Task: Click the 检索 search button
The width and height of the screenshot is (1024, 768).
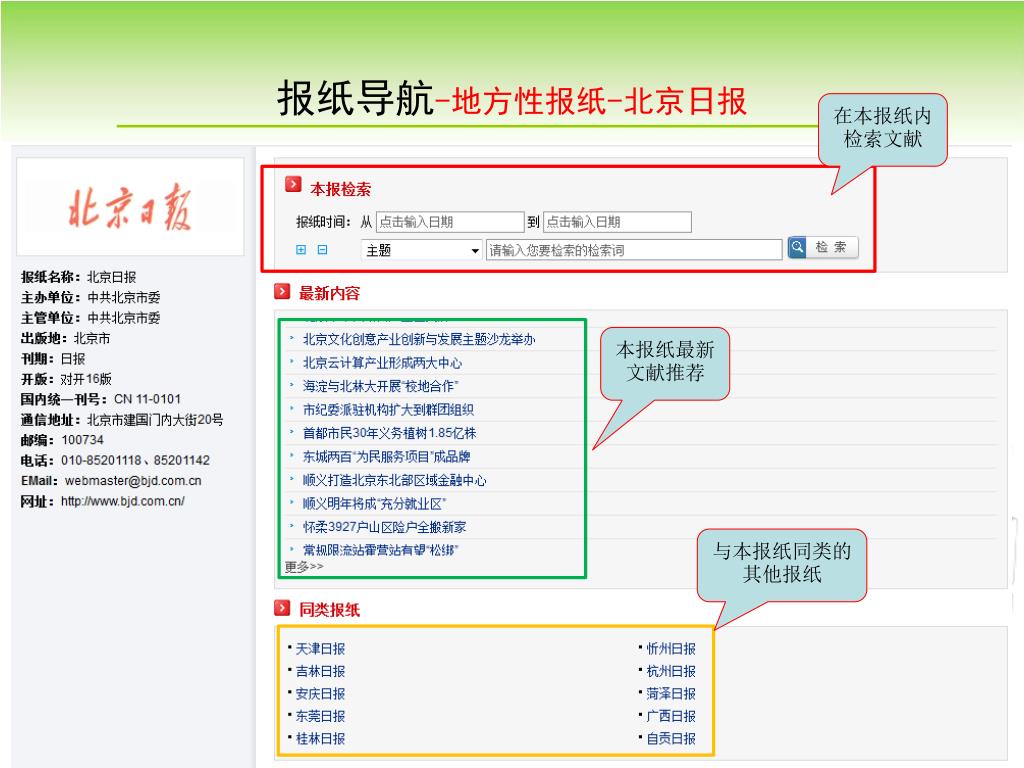Action: click(823, 248)
